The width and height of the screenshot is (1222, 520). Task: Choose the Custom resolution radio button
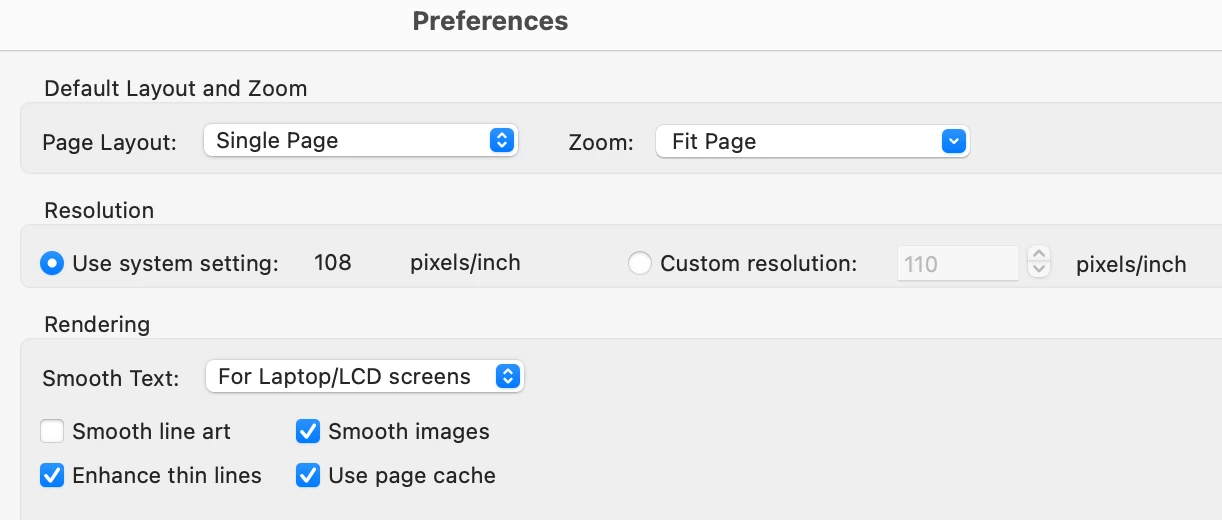click(640, 264)
